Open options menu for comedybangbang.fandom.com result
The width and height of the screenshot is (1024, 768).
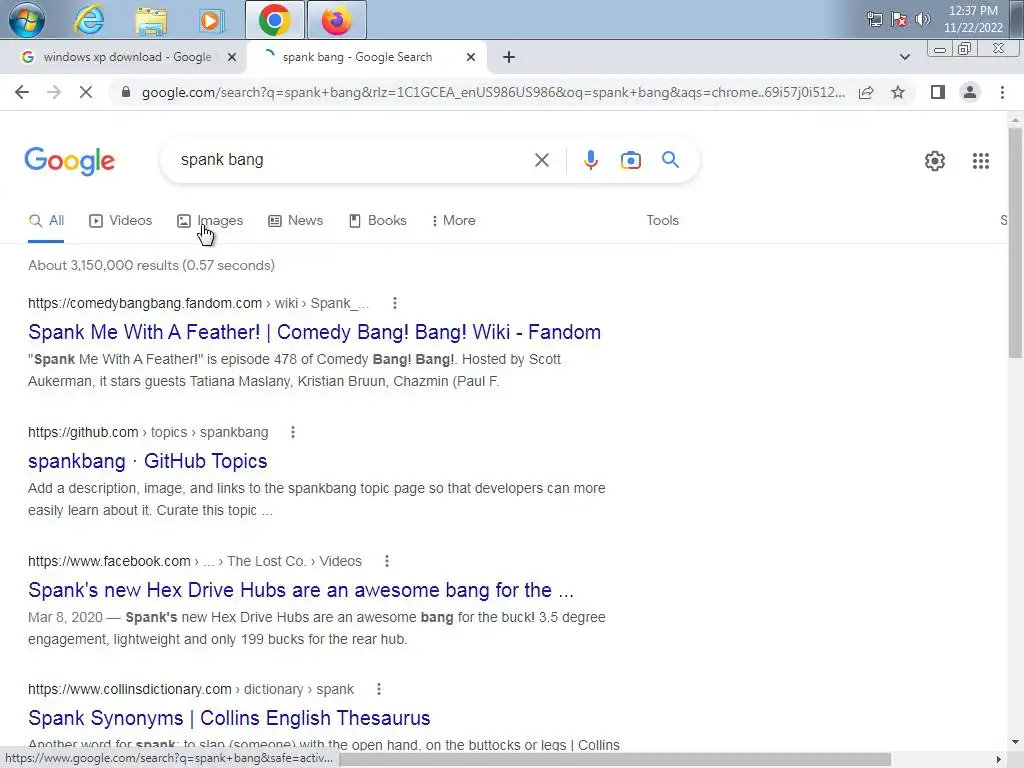click(x=394, y=303)
